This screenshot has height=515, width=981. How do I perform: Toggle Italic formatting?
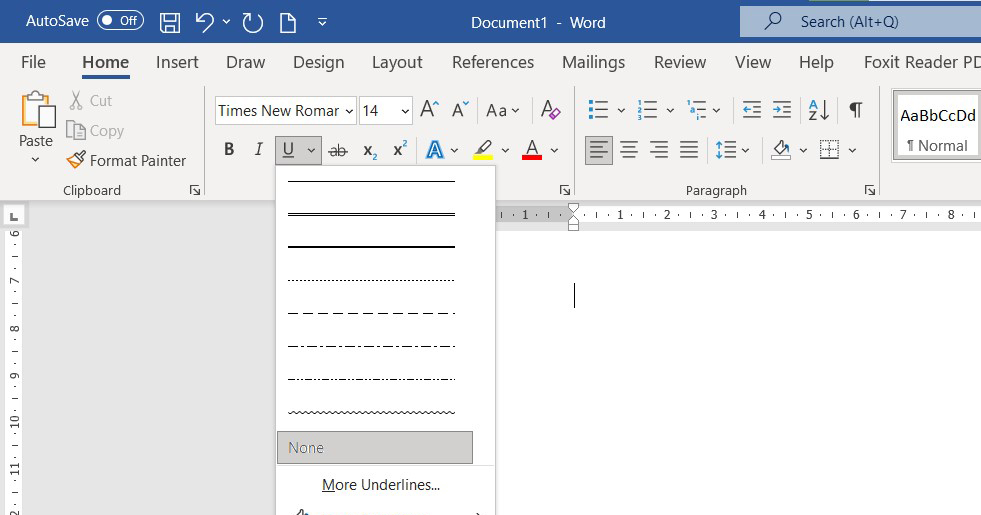(258, 150)
